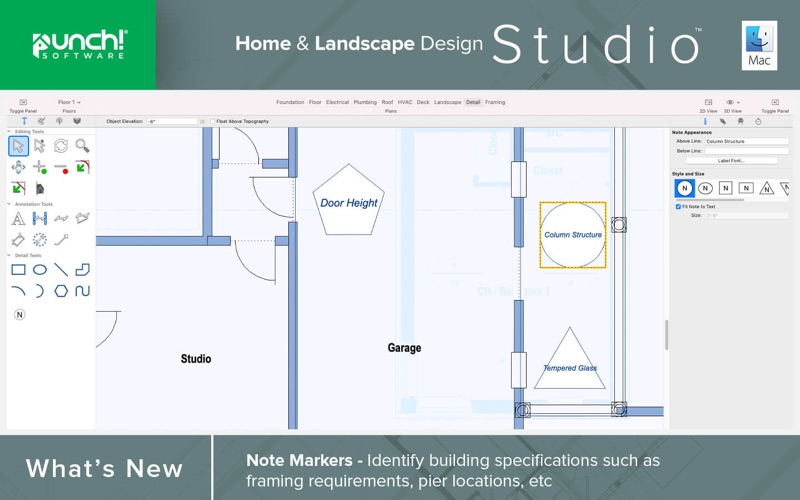Choose the wide rectangle note marker style
800x500 pixels.
coord(746,188)
